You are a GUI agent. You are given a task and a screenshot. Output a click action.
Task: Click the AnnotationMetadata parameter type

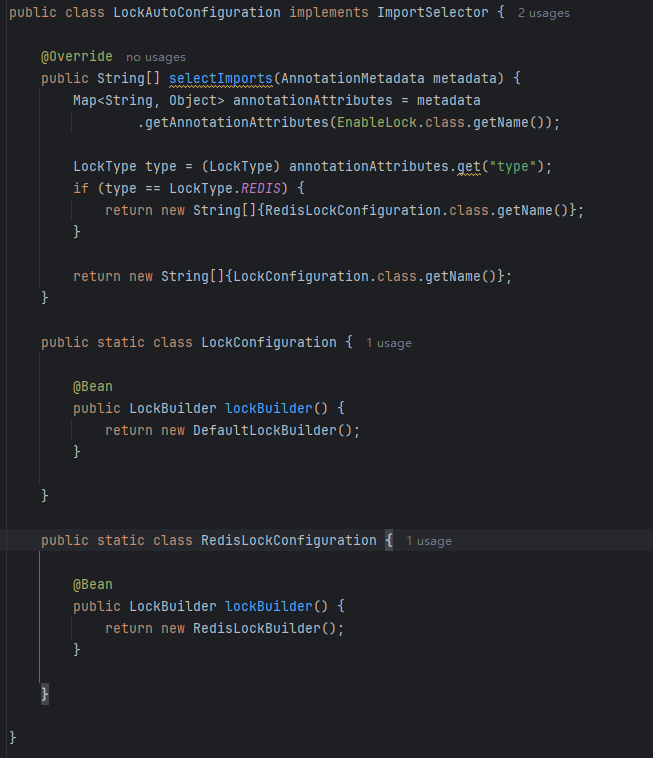[352, 78]
